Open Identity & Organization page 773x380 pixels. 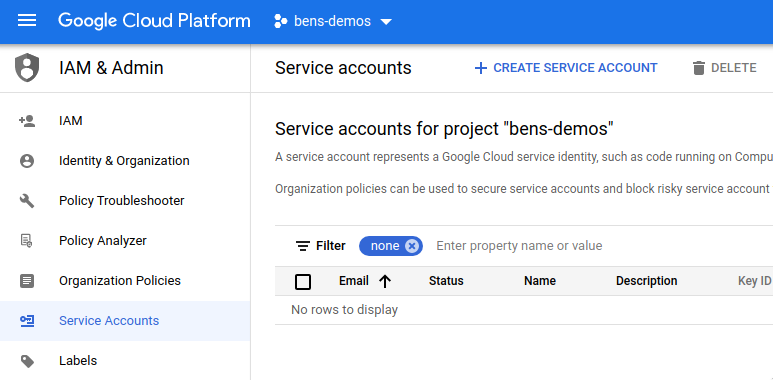125,161
